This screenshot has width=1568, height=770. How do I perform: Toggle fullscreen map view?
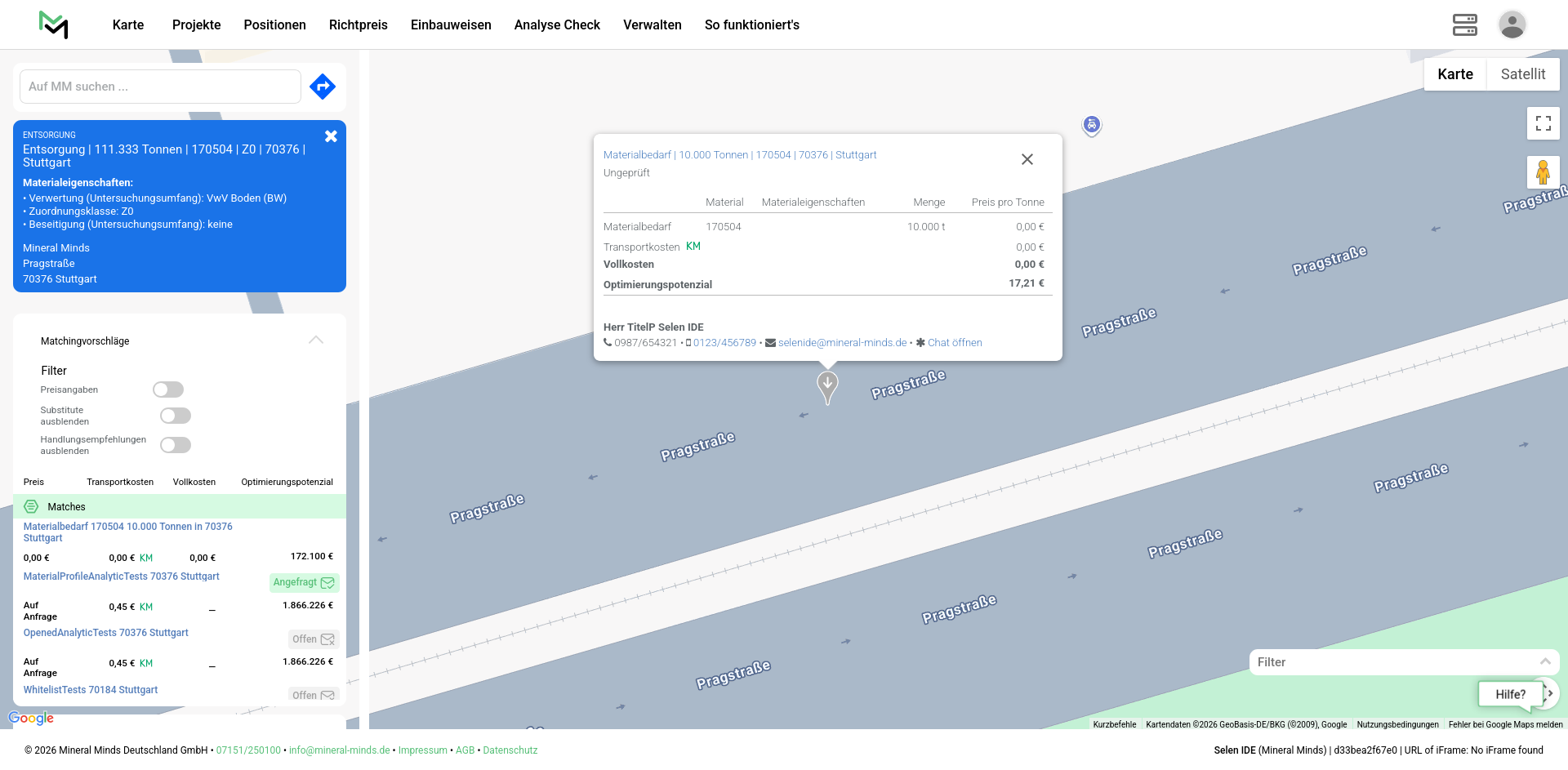1543,123
